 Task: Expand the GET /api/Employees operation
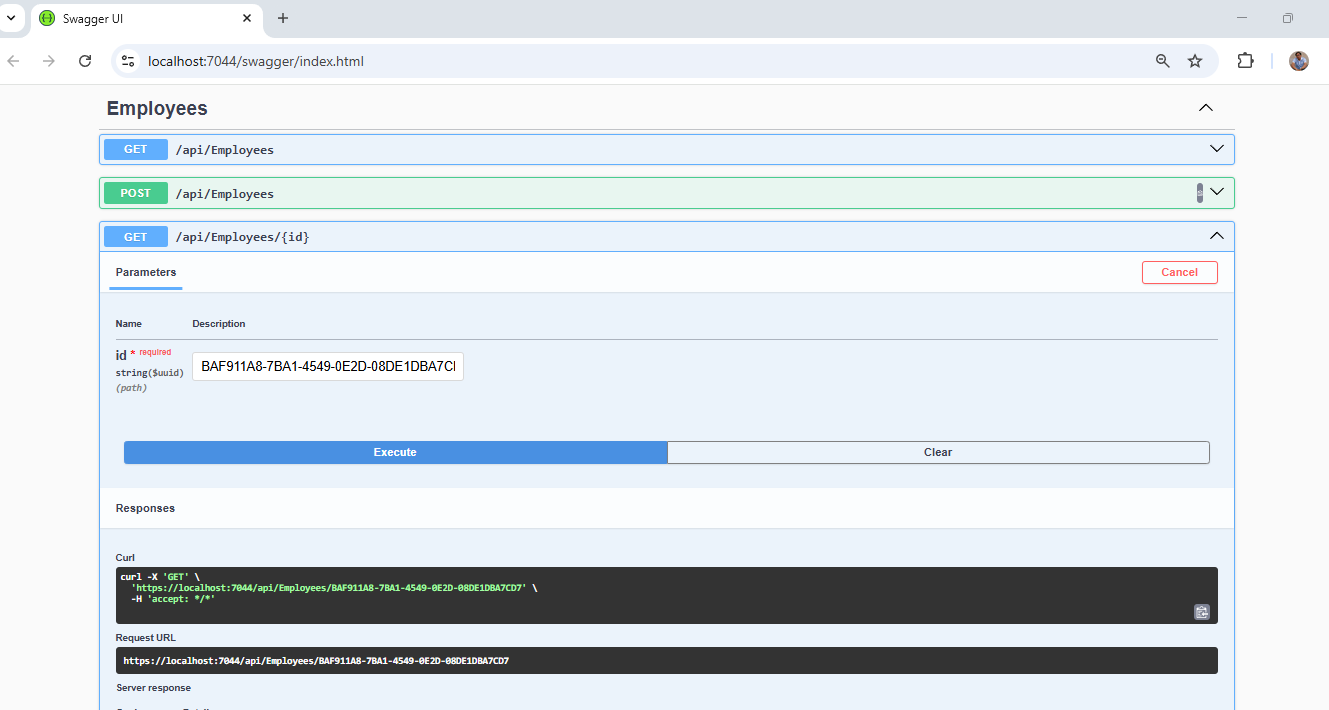tap(1216, 149)
